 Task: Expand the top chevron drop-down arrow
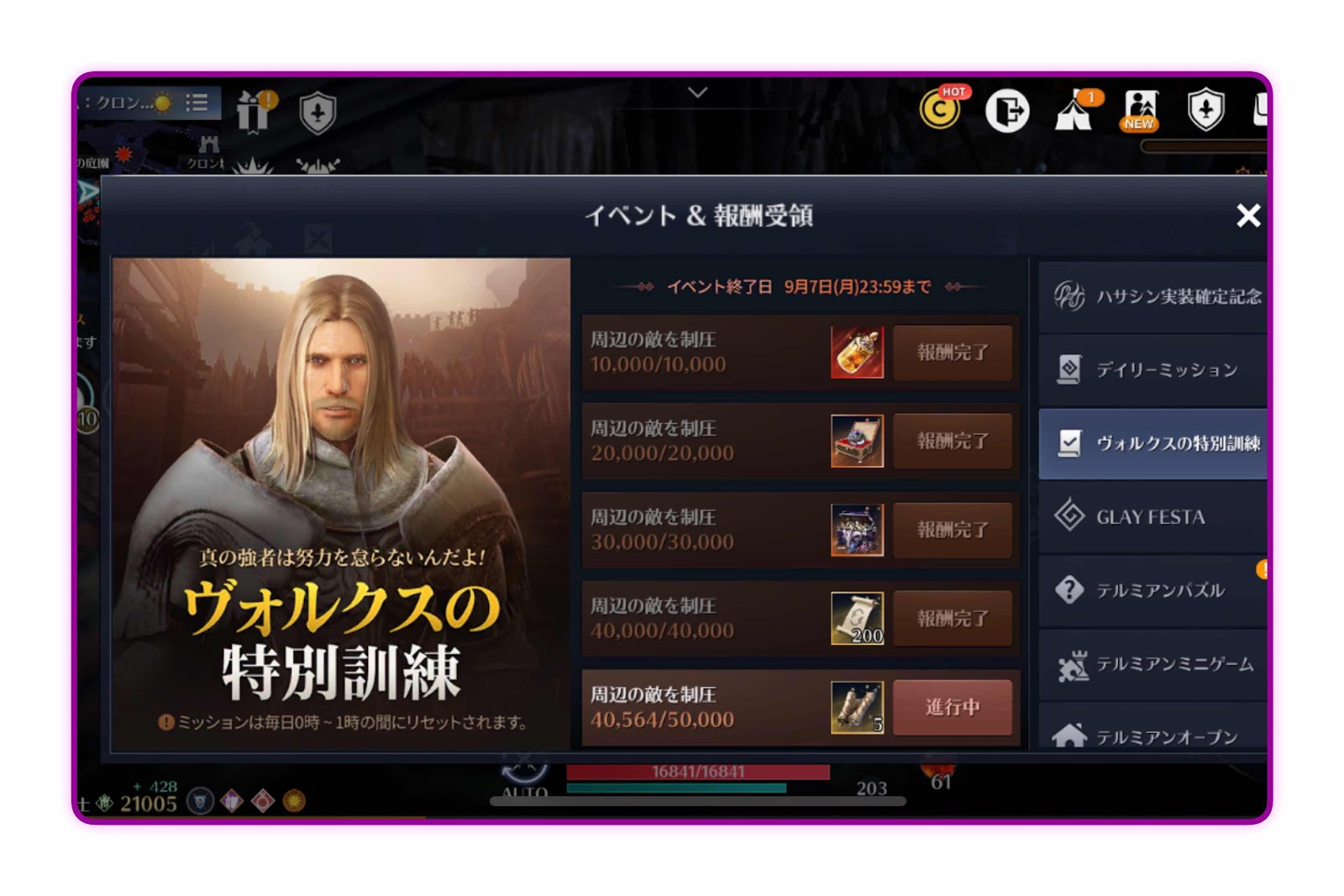pos(697,92)
